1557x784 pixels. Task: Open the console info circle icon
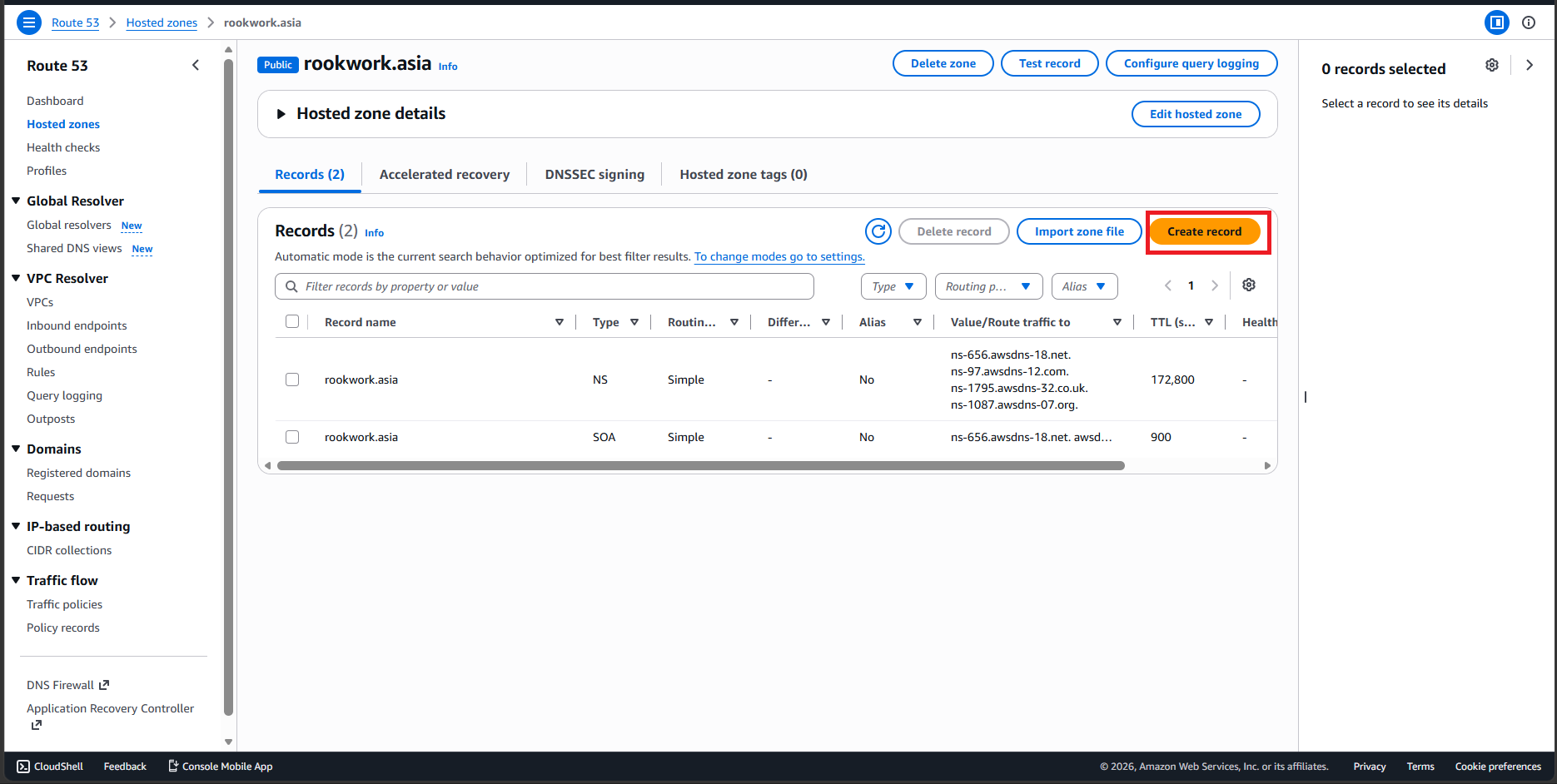coord(1529,22)
